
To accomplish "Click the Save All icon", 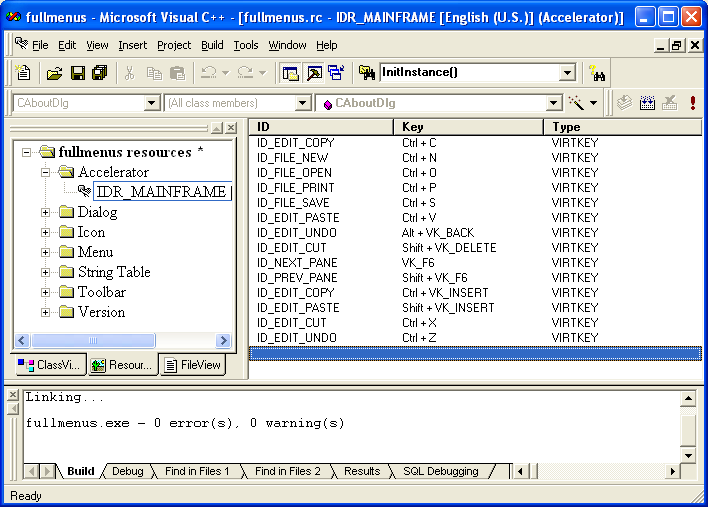I will point(99,73).
